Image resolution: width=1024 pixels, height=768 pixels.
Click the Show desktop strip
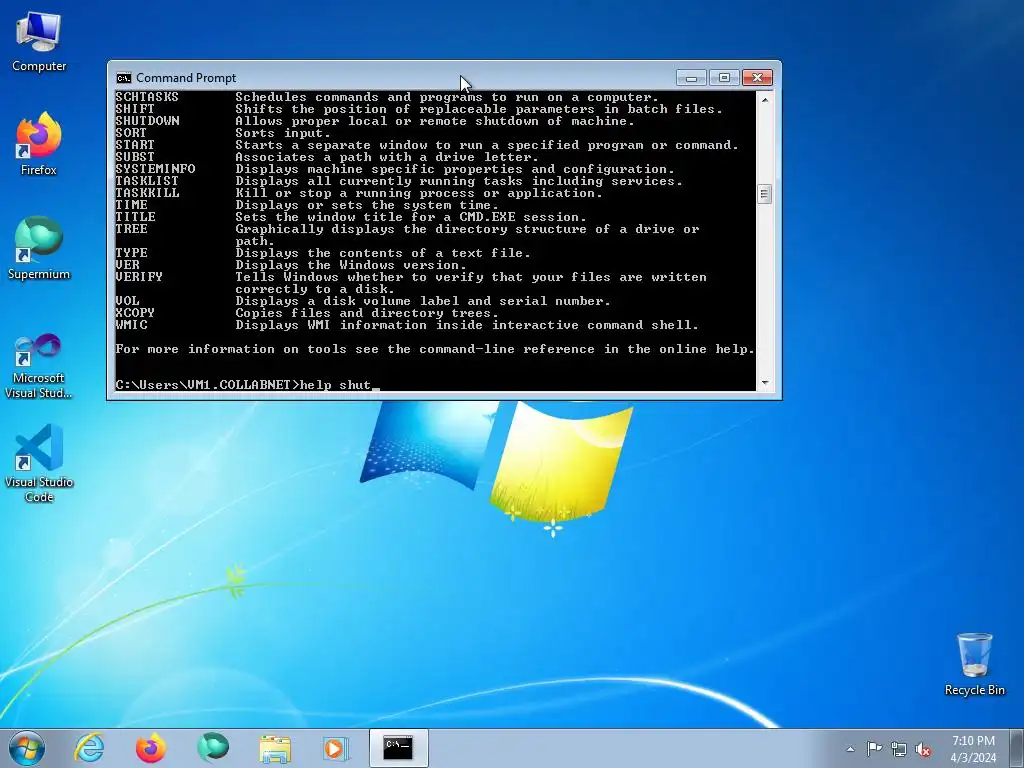[x=1017, y=748]
